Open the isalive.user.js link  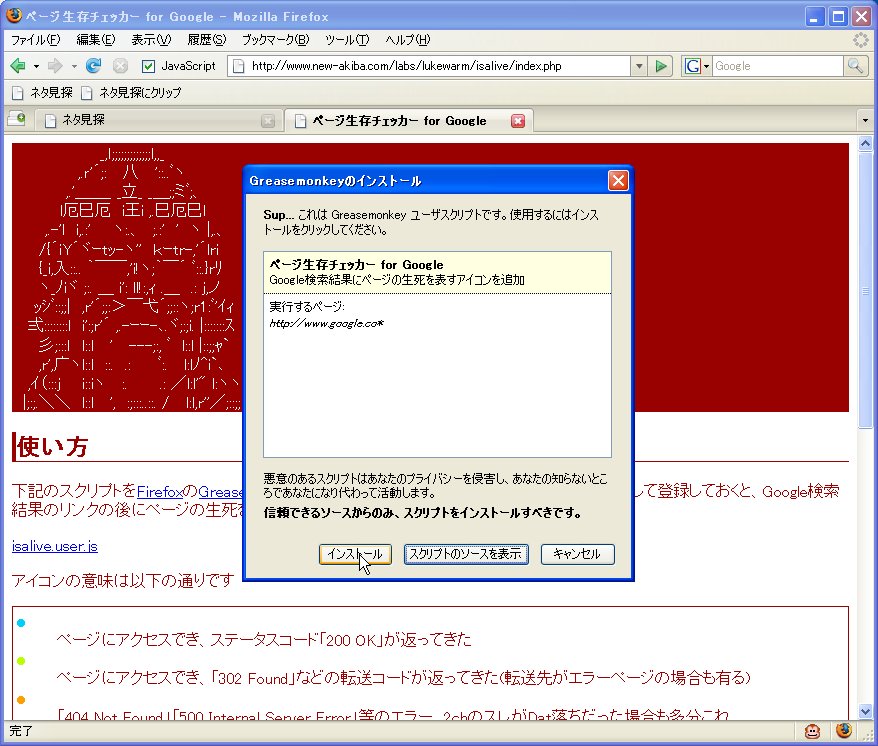tap(55, 546)
